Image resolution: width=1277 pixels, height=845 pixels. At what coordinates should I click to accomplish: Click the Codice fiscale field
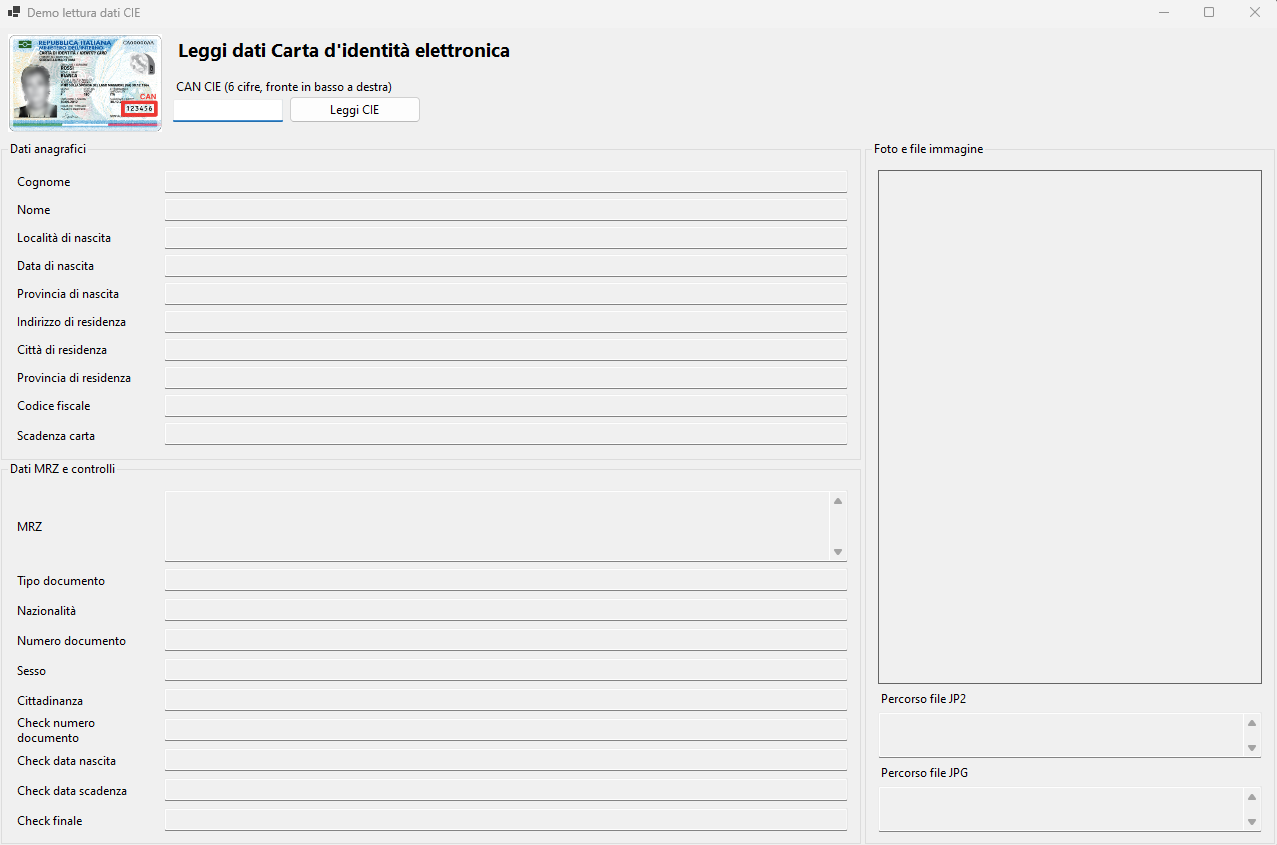pyautogui.click(x=505, y=406)
